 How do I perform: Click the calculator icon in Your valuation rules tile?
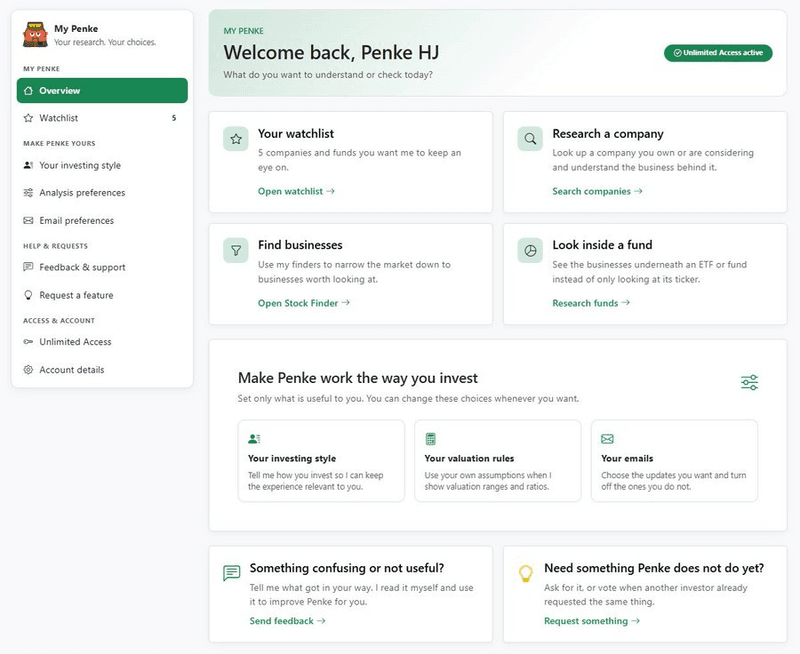point(431,439)
